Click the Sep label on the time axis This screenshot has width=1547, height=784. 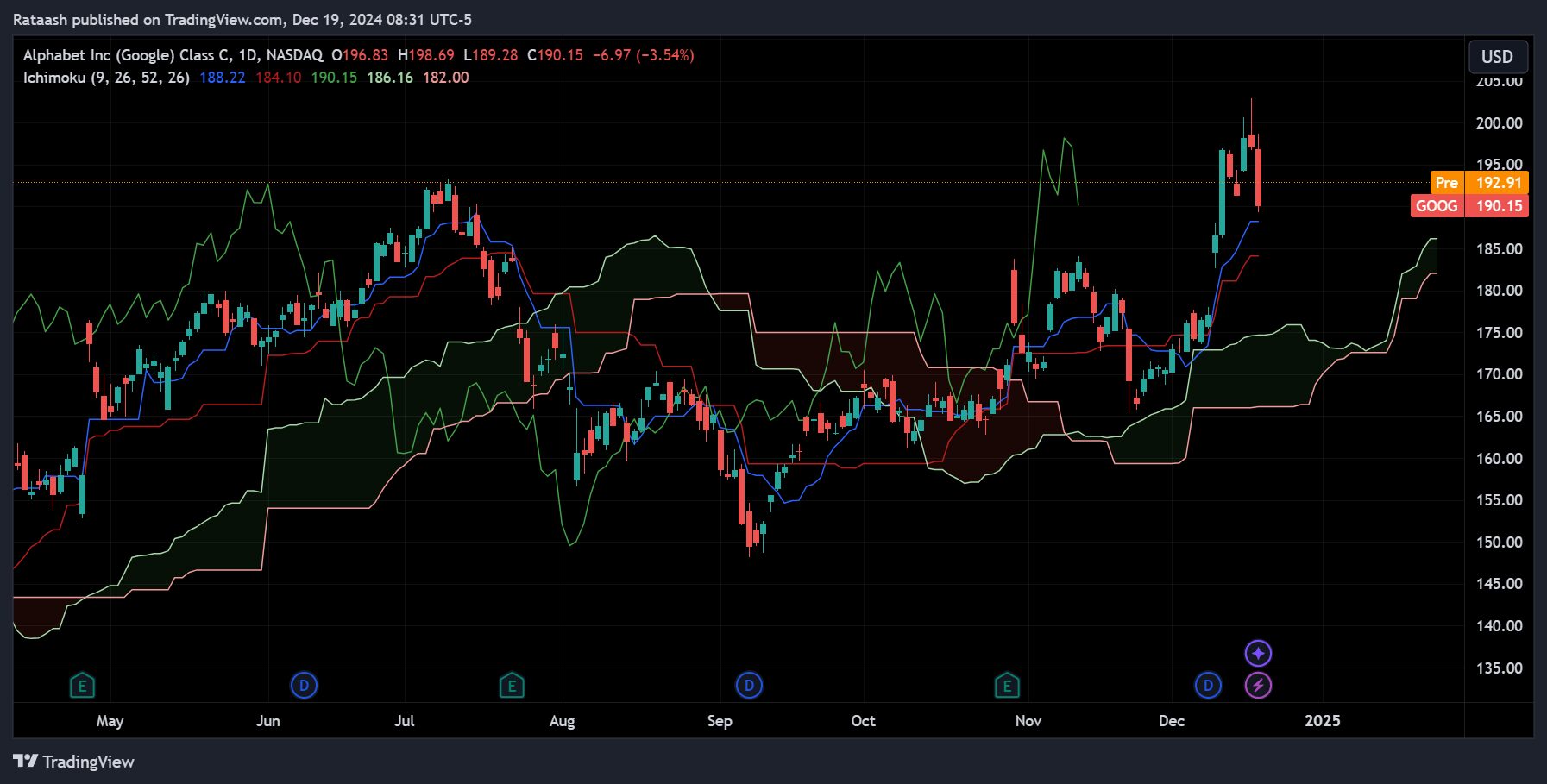(720, 721)
